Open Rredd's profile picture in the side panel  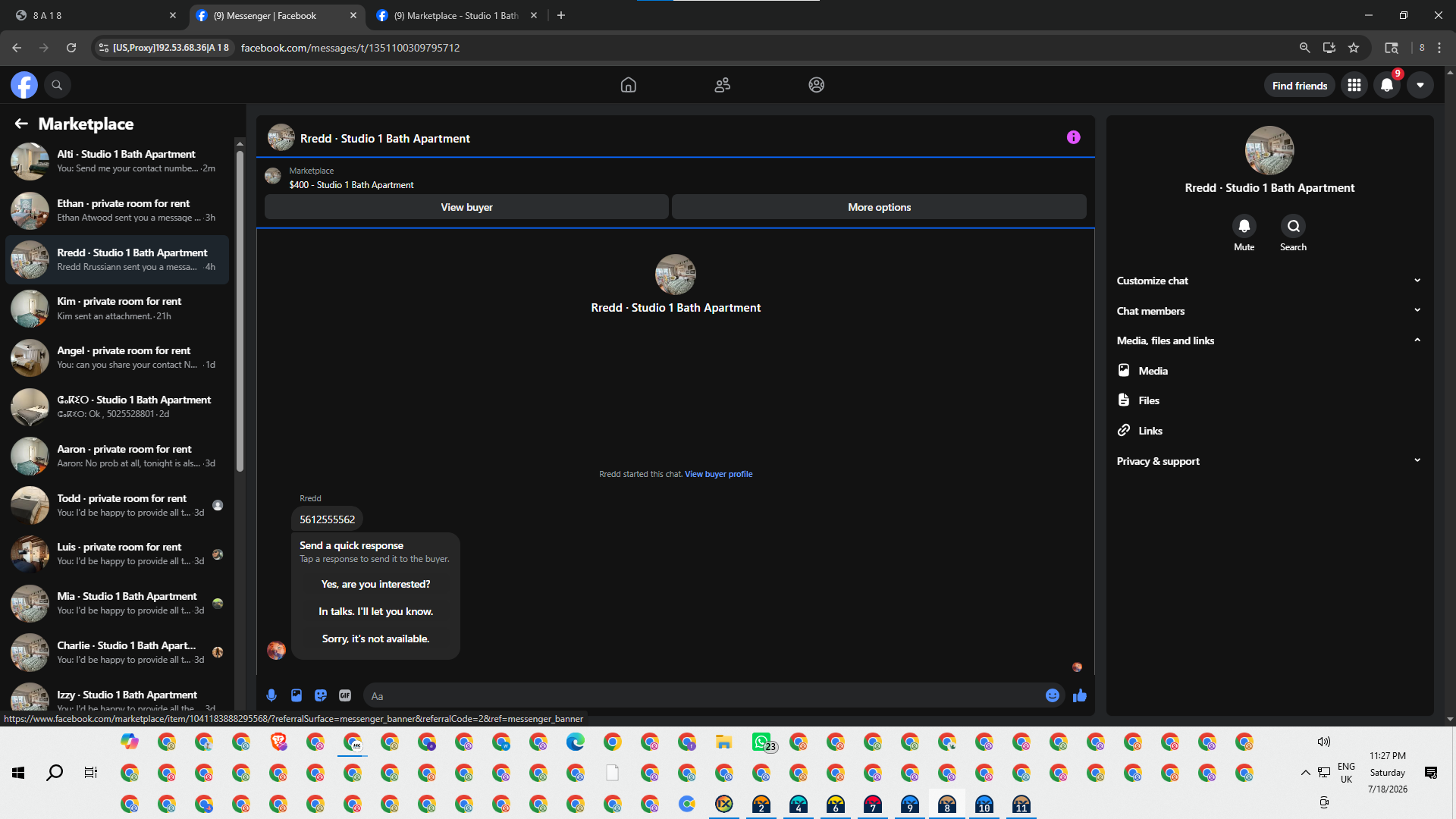tap(1269, 150)
